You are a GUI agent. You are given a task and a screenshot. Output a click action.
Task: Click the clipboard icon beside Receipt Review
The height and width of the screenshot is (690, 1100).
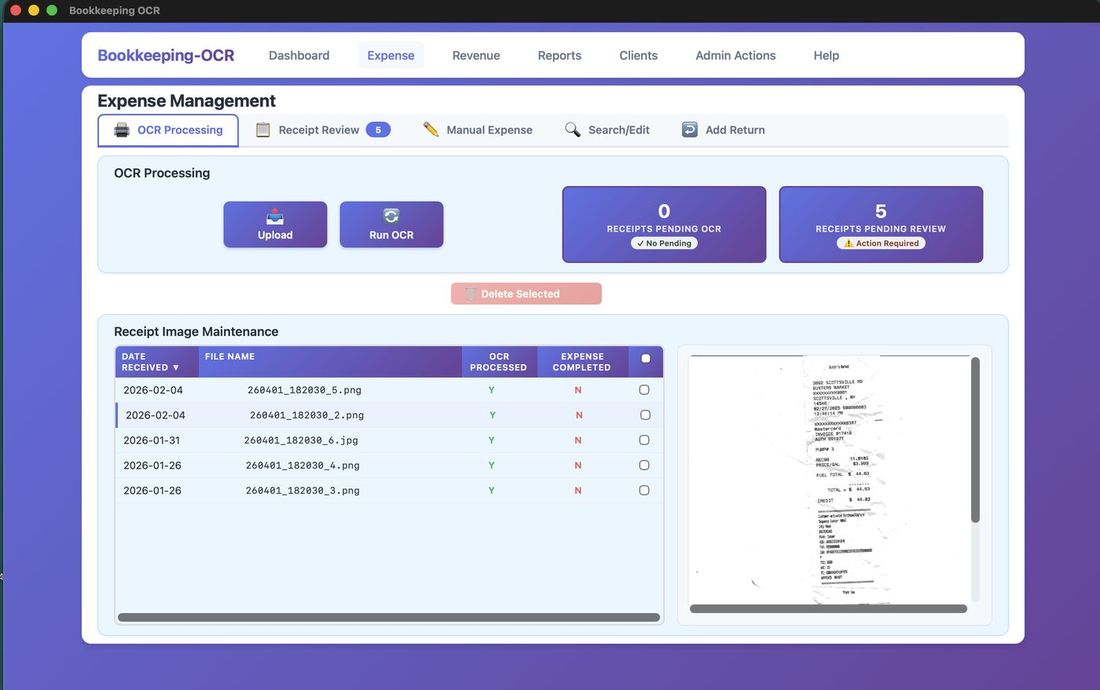(263, 130)
